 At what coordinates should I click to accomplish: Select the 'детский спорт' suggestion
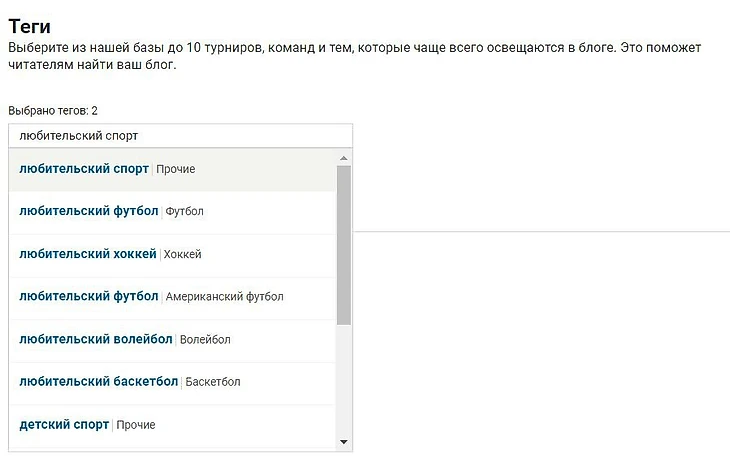[x=64, y=424]
